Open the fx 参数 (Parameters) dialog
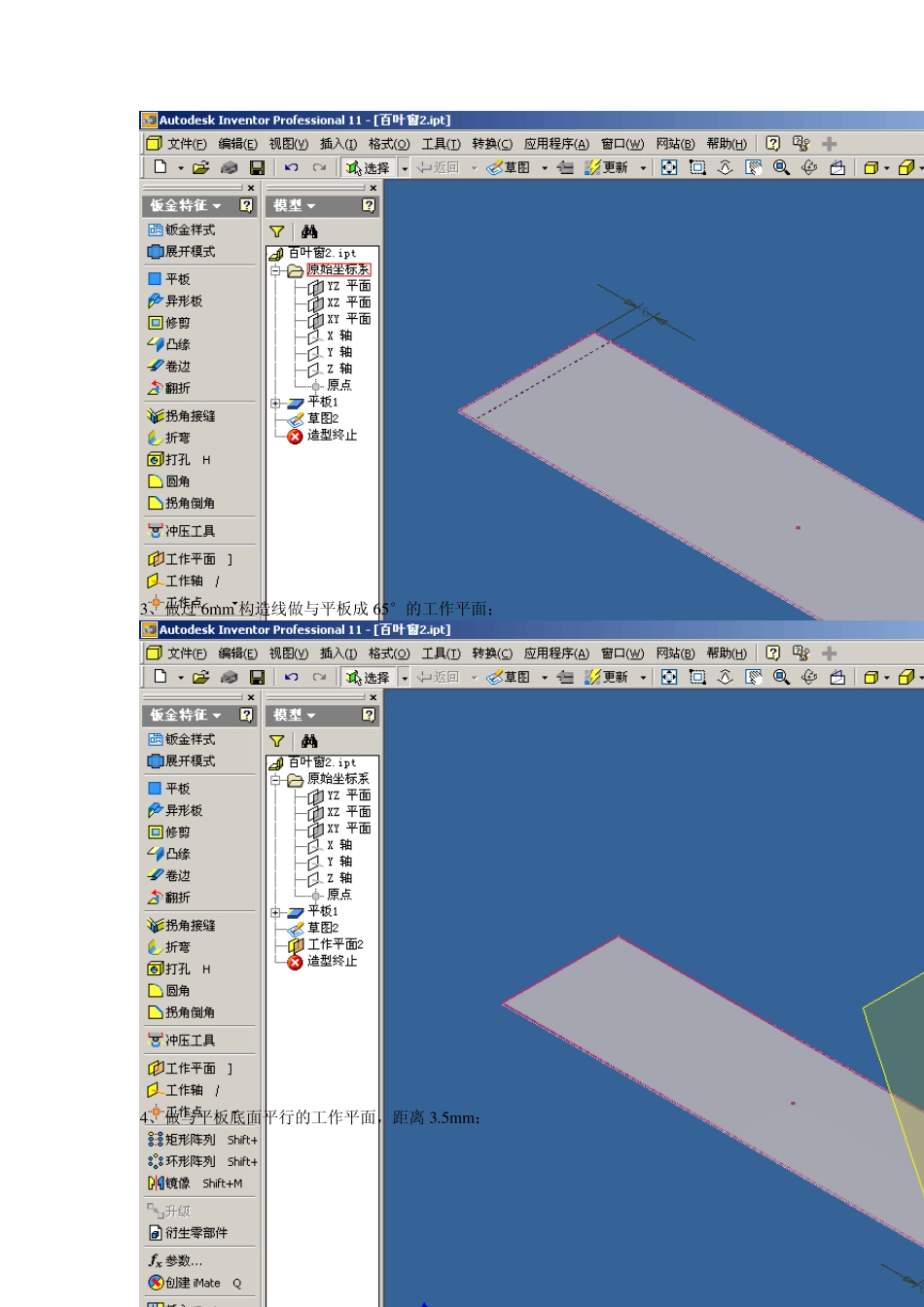Viewport: 924px width, 1307px height. point(176,1260)
